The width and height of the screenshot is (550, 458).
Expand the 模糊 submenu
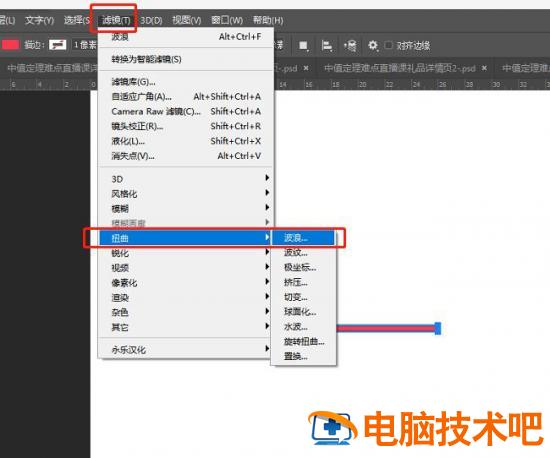(x=186, y=209)
